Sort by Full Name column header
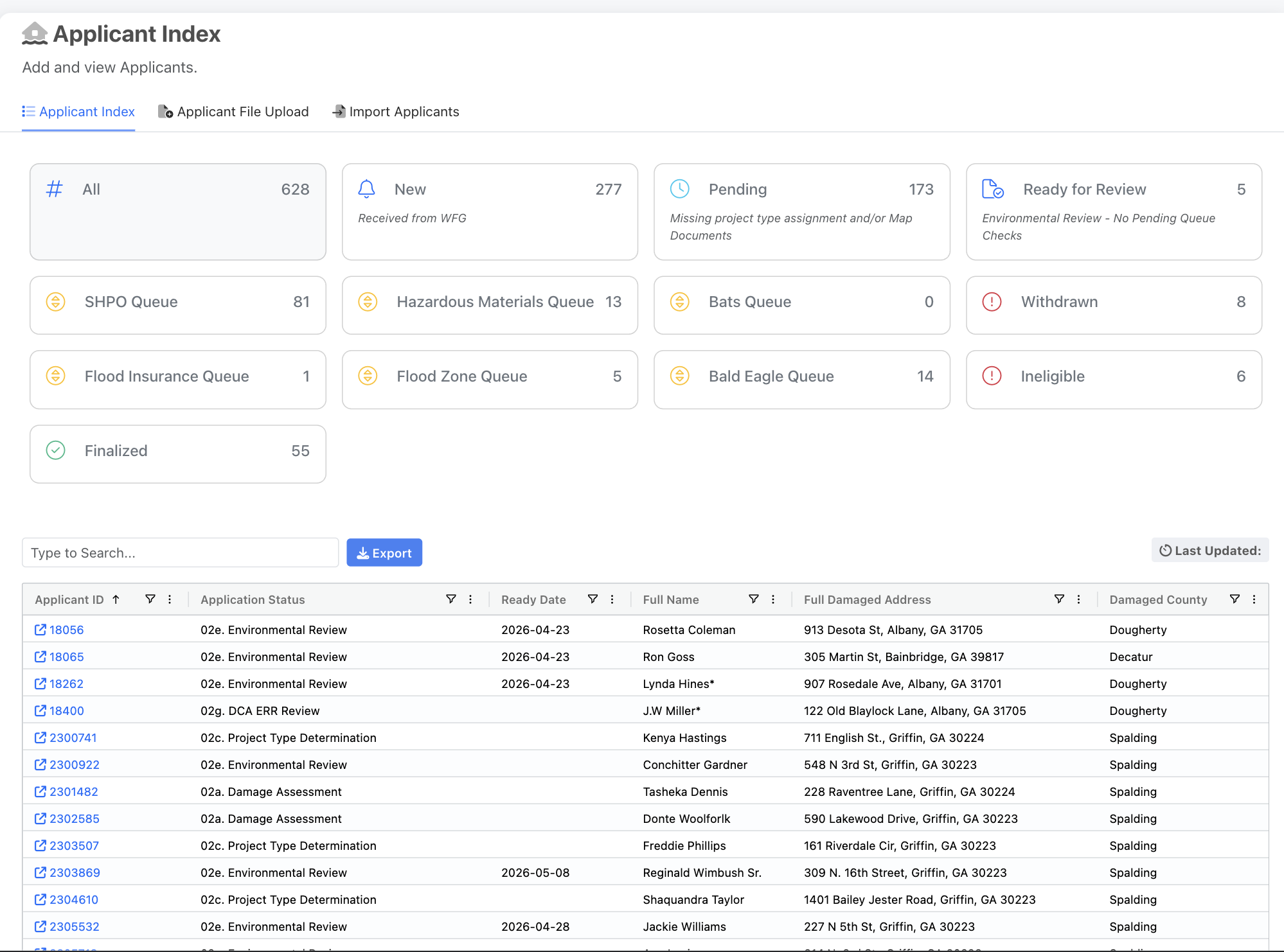The height and width of the screenshot is (952, 1284). (x=671, y=599)
